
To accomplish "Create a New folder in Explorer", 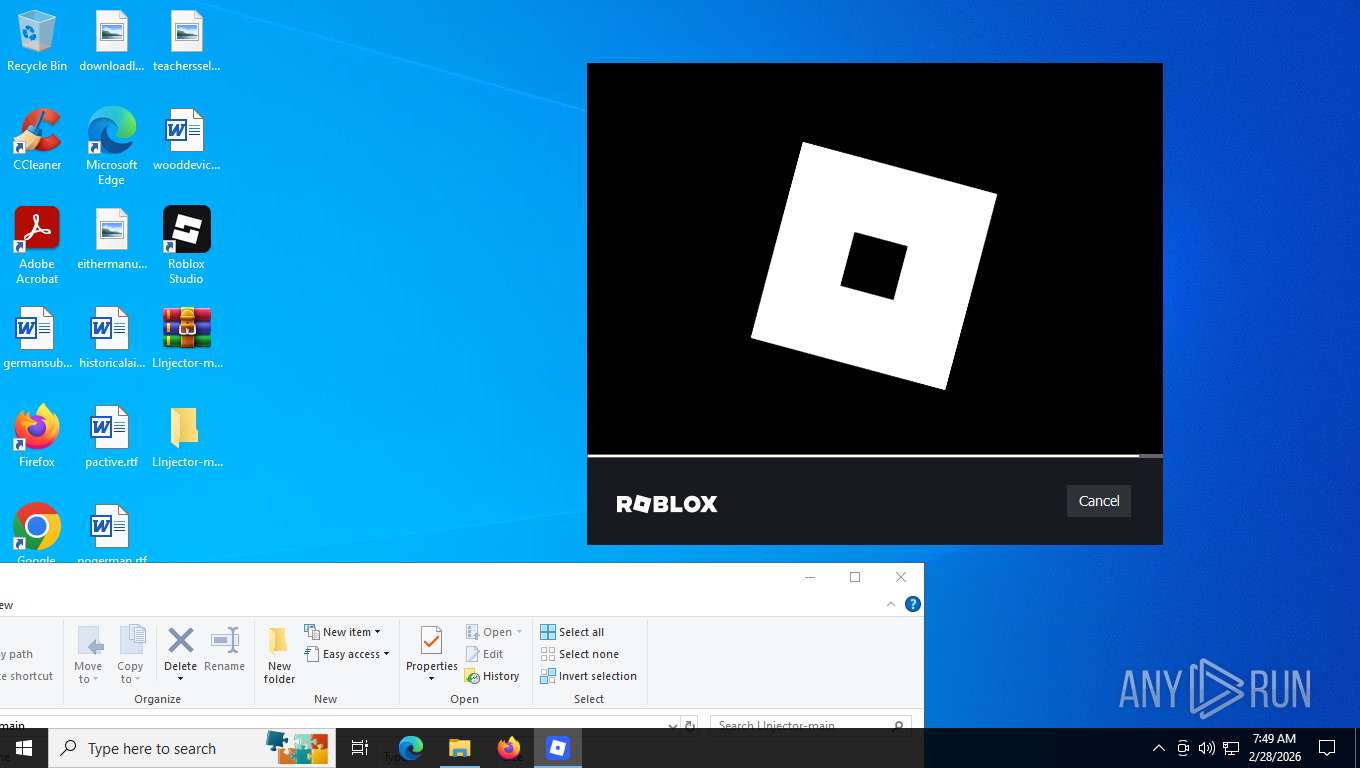I will 279,655.
